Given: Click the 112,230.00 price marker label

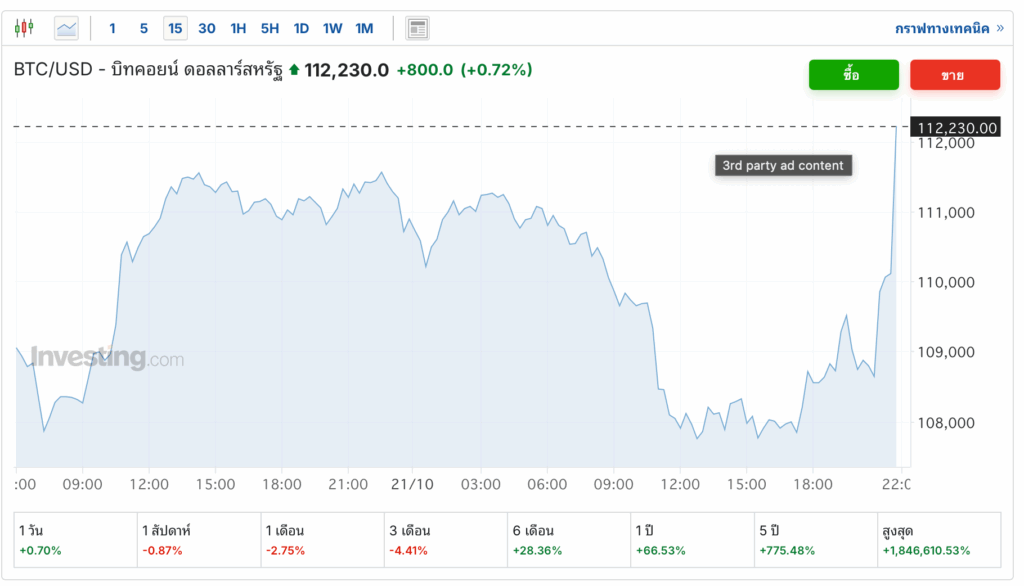Looking at the screenshot, I should point(957,127).
